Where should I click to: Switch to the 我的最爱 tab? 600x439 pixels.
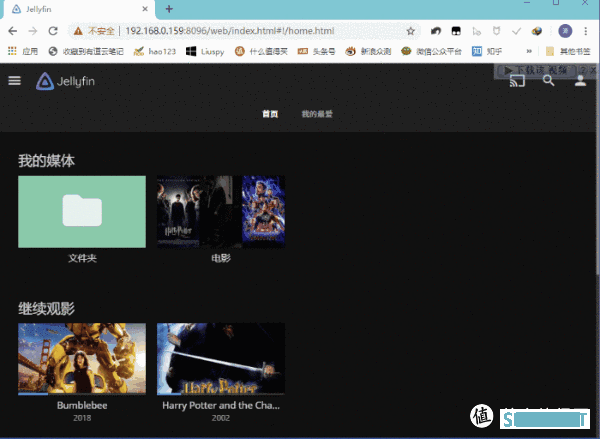click(x=317, y=114)
